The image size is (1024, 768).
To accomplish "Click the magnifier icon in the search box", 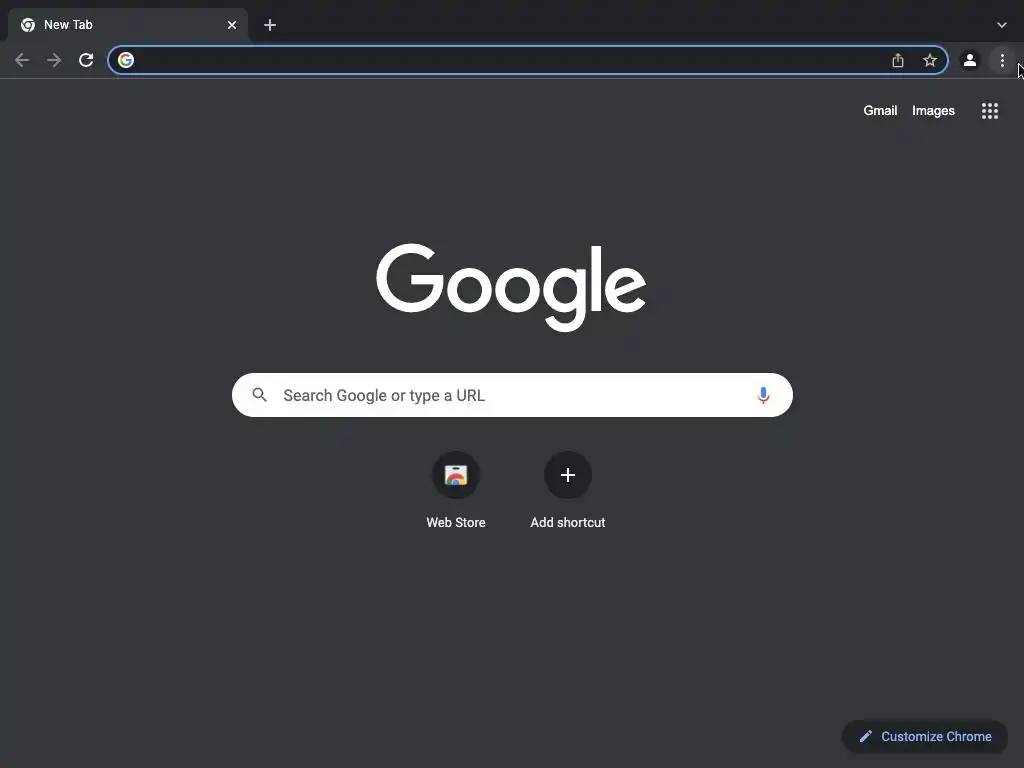I will [260, 395].
